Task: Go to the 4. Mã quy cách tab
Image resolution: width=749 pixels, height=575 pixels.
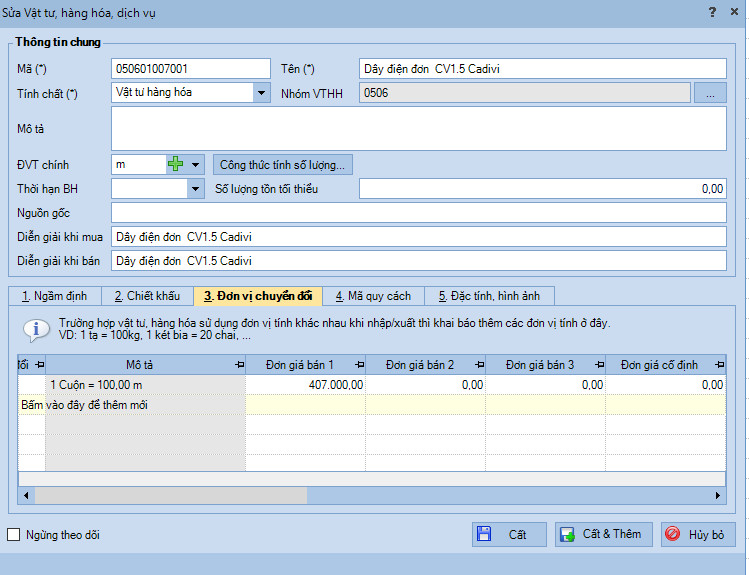Action: pos(373,296)
